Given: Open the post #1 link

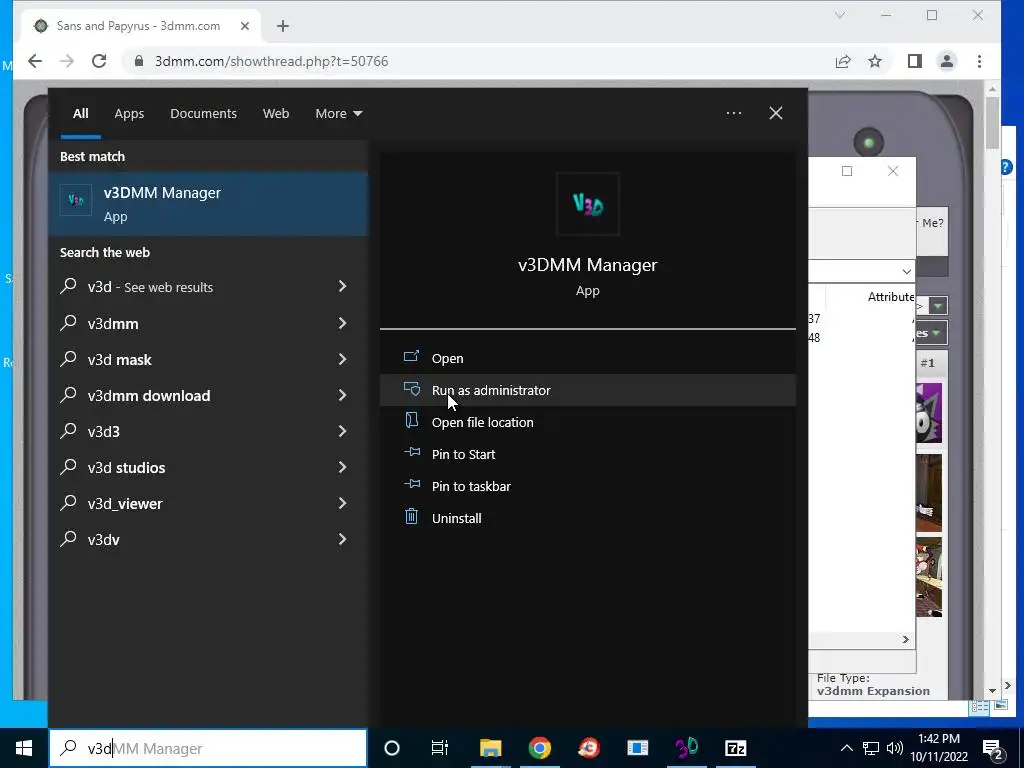Looking at the screenshot, I should 927,363.
